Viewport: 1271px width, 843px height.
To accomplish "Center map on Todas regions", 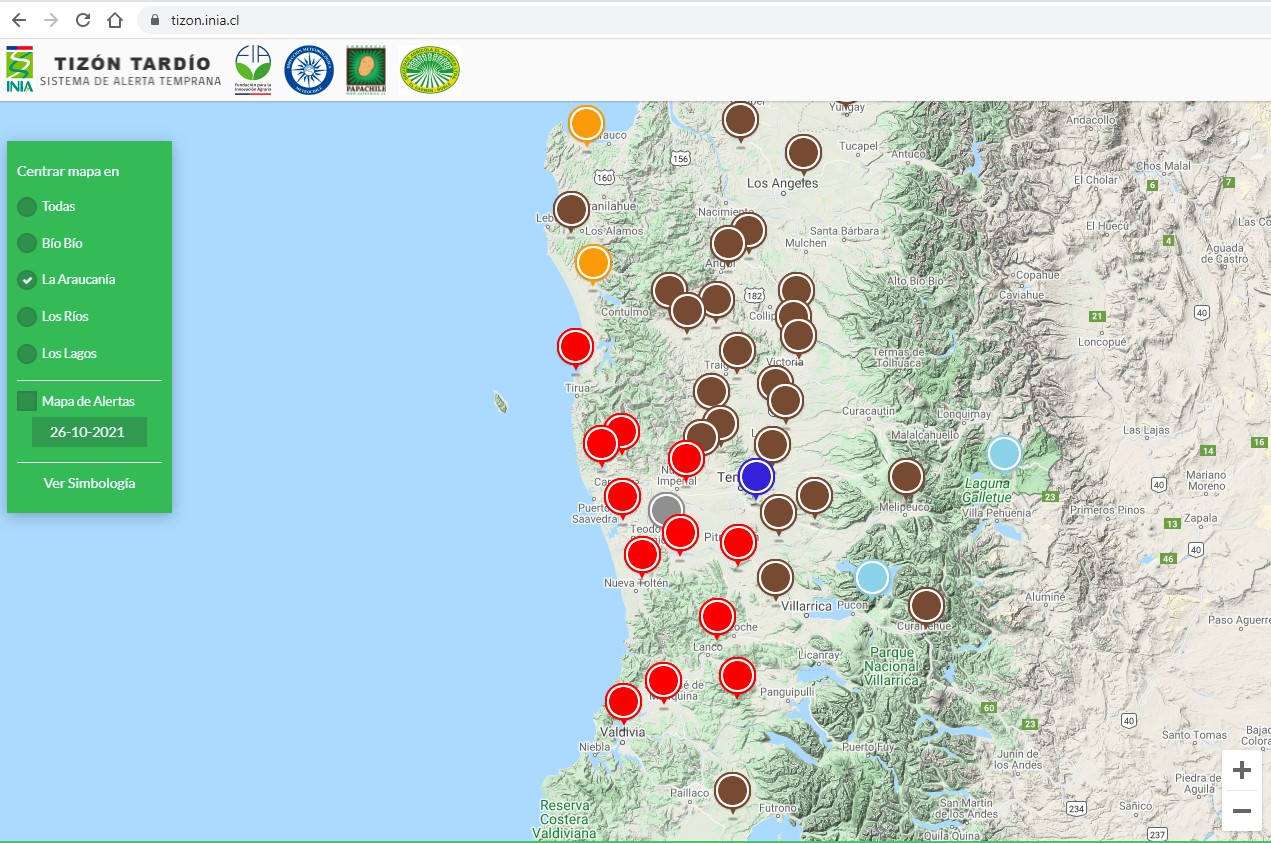I will click(x=27, y=207).
